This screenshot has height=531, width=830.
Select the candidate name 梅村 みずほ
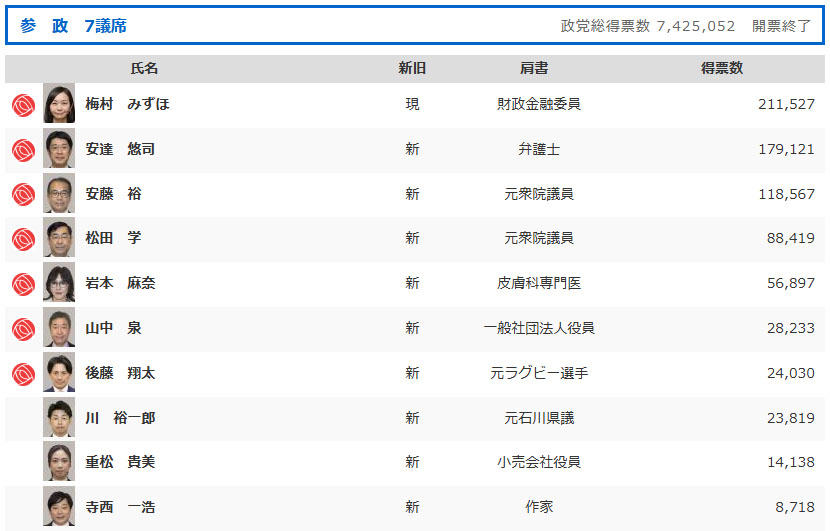(128, 104)
